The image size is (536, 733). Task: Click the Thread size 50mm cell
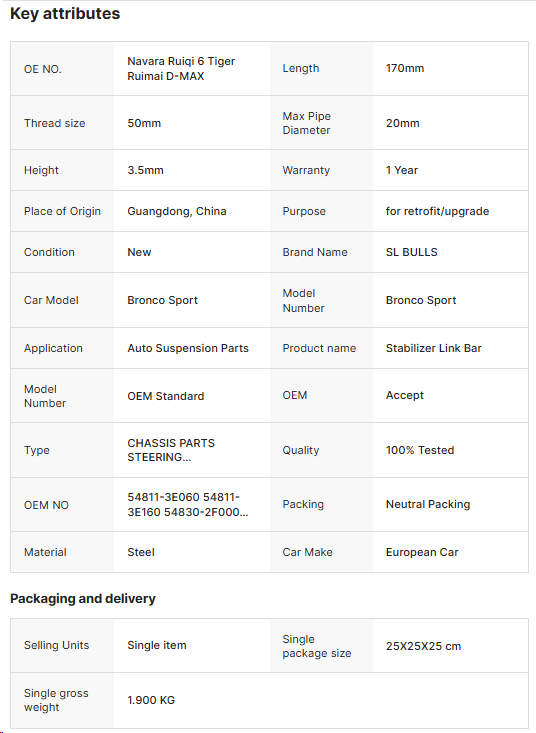point(144,123)
